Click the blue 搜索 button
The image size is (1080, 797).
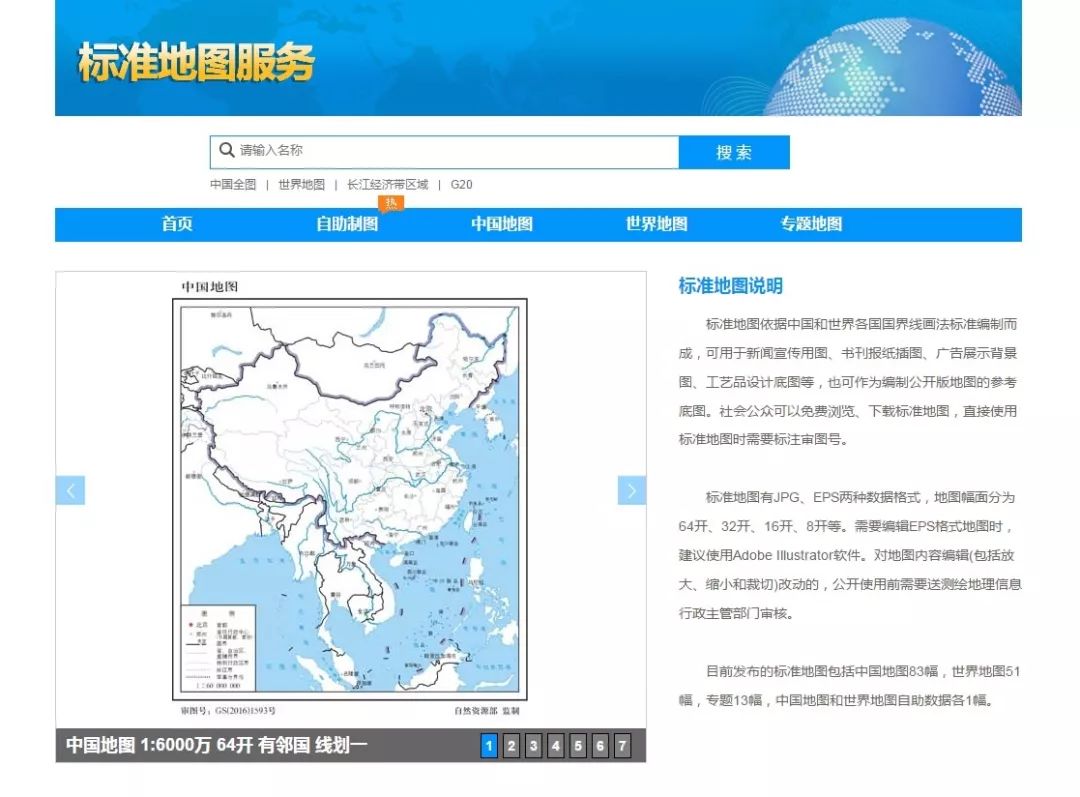pyautogui.click(x=734, y=152)
